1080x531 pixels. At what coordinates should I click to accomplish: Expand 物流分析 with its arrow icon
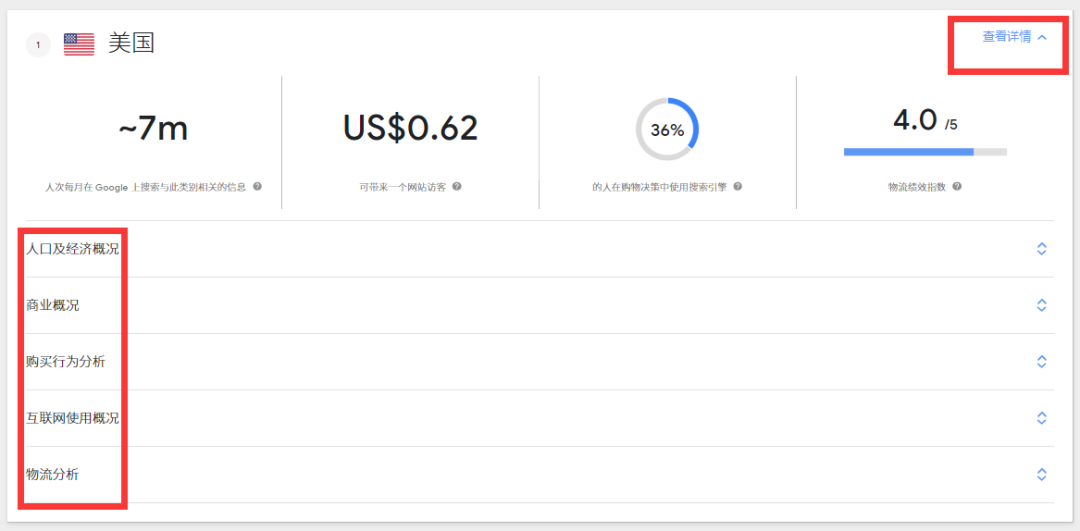pos(1041,474)
